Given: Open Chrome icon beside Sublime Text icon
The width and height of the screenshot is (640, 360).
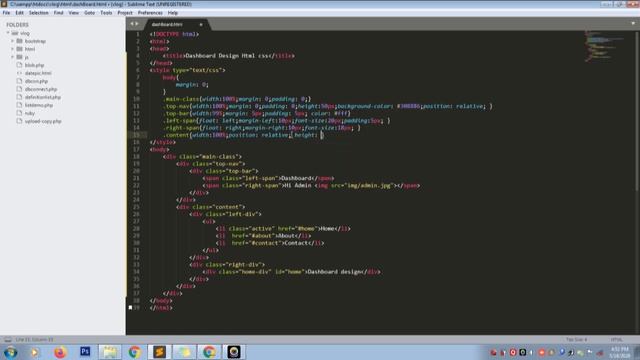Looking at the screenshot, I should point(134,352).
